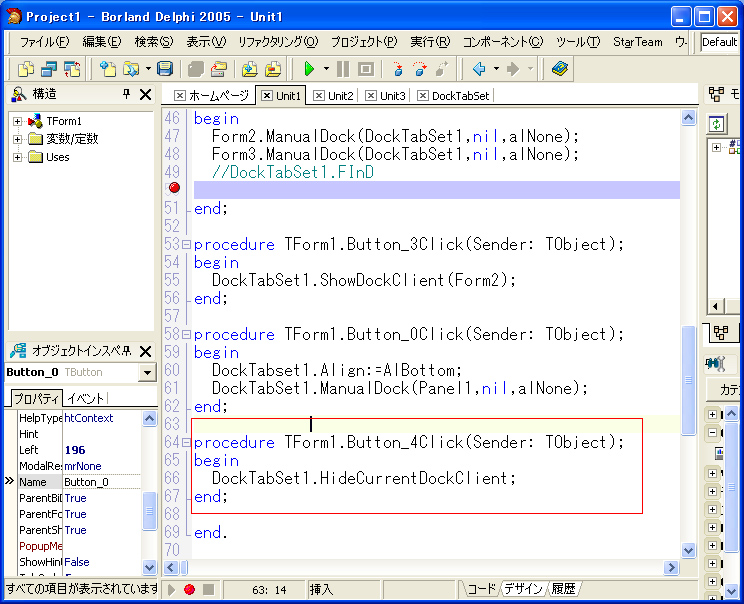
Task: Collapse the Button_4Click procedure fold marker
Action: tap(186, 443)
